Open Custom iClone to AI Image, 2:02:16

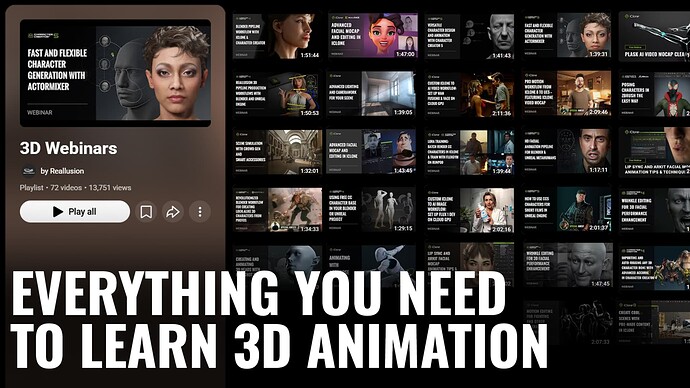click(470, 210)
